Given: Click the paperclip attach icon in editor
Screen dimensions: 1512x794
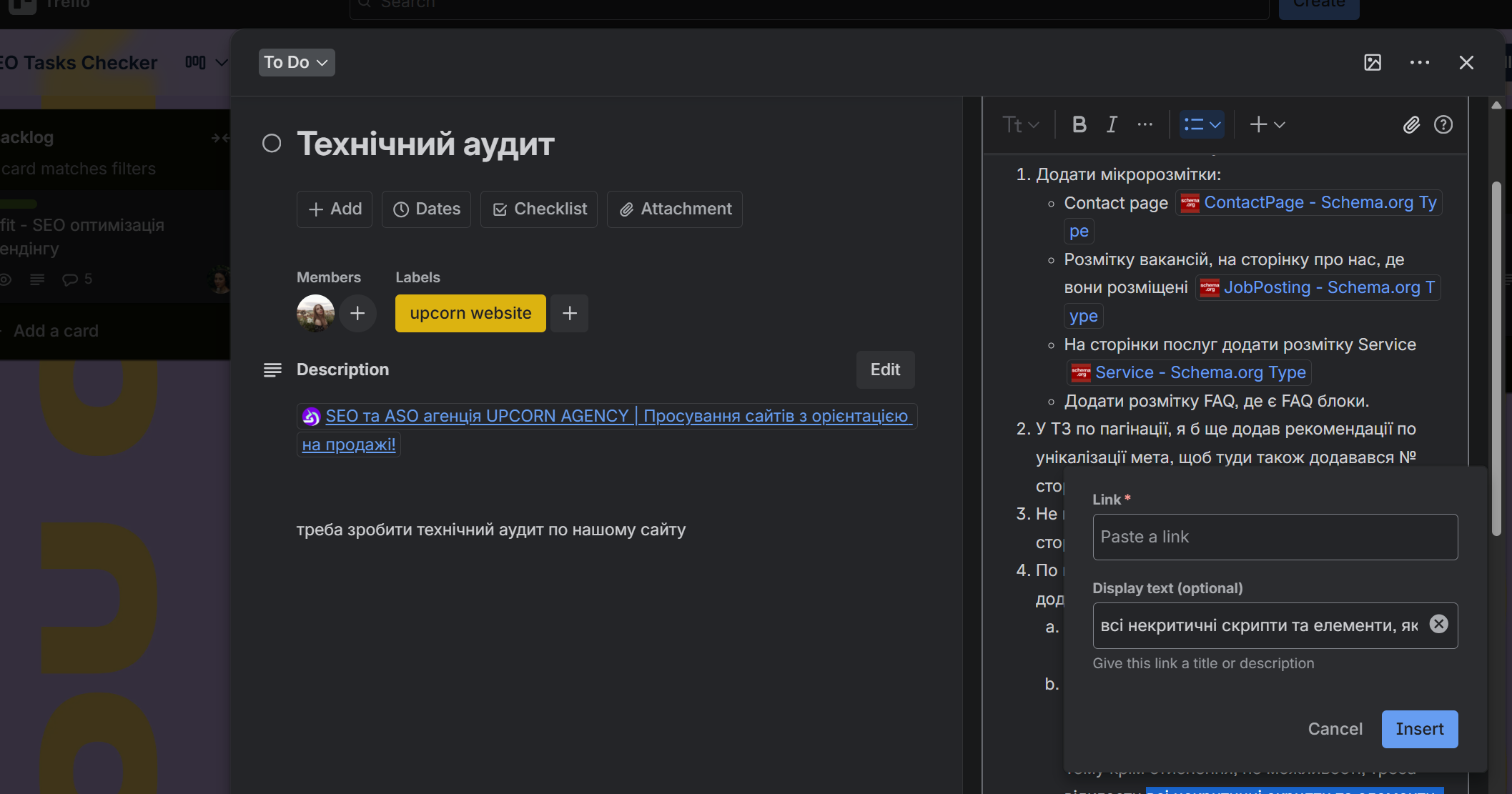Looking at the screenshot, I should tap(1410, 125).
